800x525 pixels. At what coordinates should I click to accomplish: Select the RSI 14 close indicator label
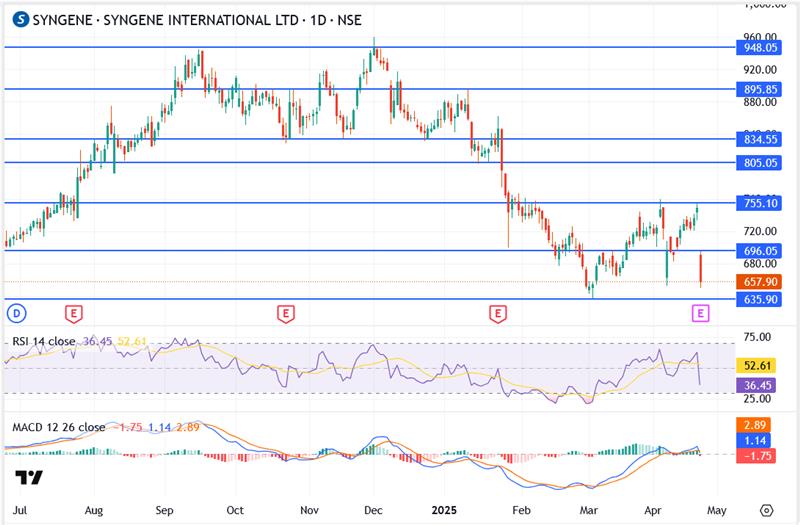click(x=45, y=341)
